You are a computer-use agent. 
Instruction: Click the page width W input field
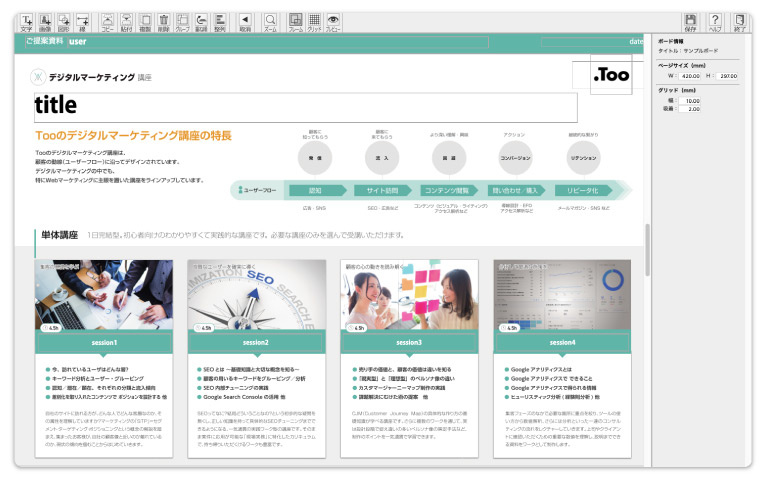click(x=690, y=76)
